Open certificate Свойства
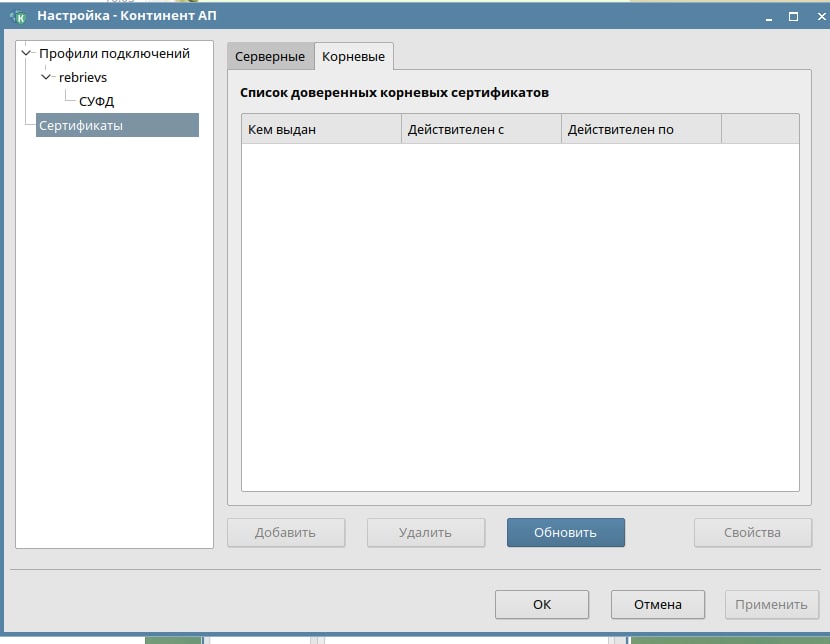This screenshot has width=830, height=644. click(753, 532)
